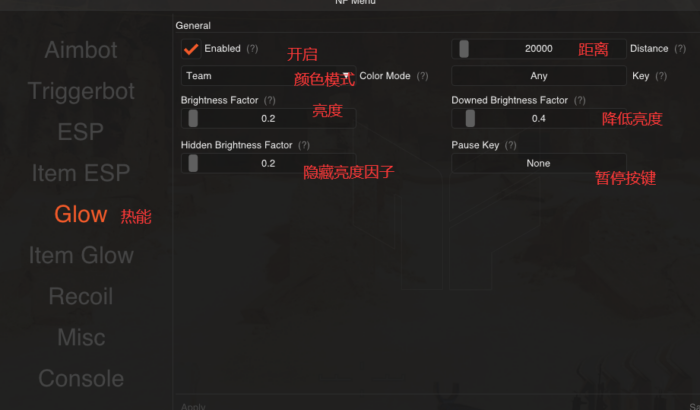Click the help icon beside Distance
This screenshot has height=410, width=700.
click(680, 49)
